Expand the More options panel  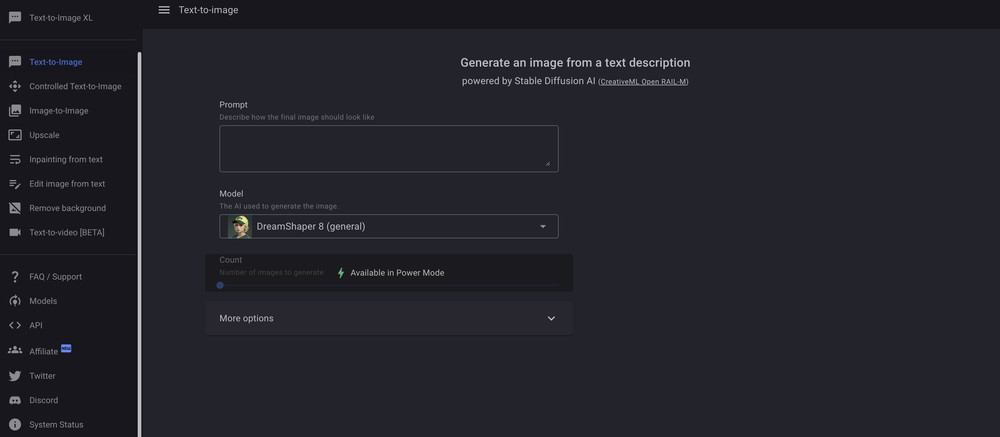click(389, 318)
